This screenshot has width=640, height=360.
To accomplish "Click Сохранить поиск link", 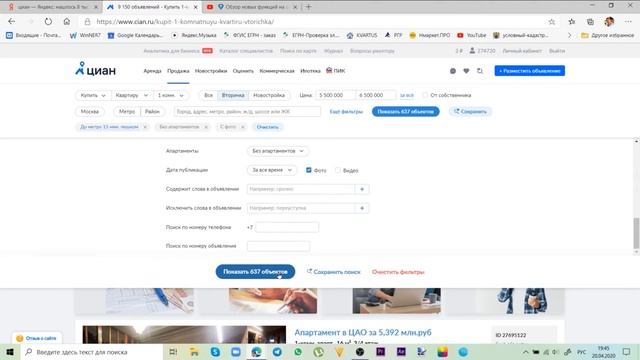I will 333,272.
